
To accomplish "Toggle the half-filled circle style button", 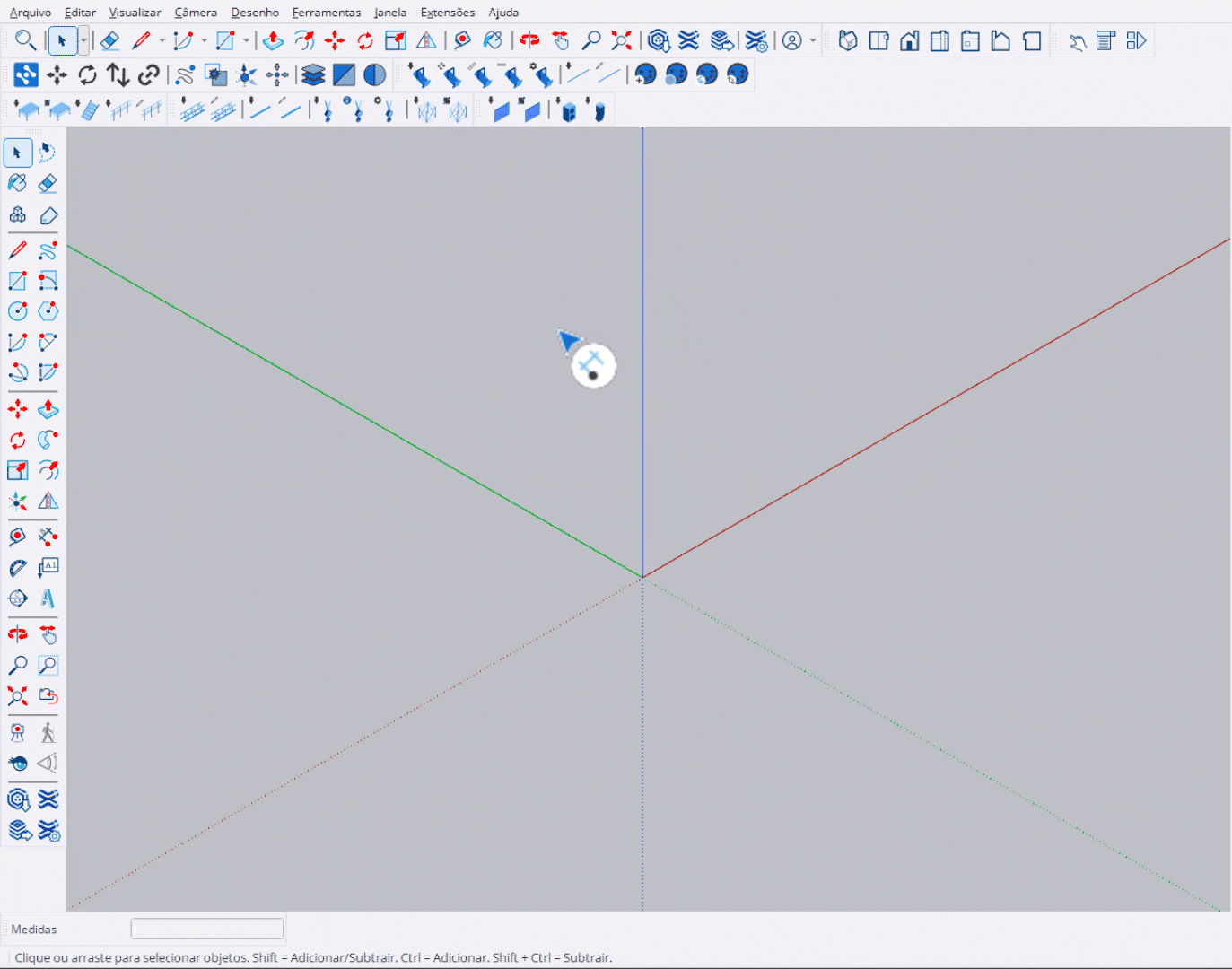I will tap(375, 75).
